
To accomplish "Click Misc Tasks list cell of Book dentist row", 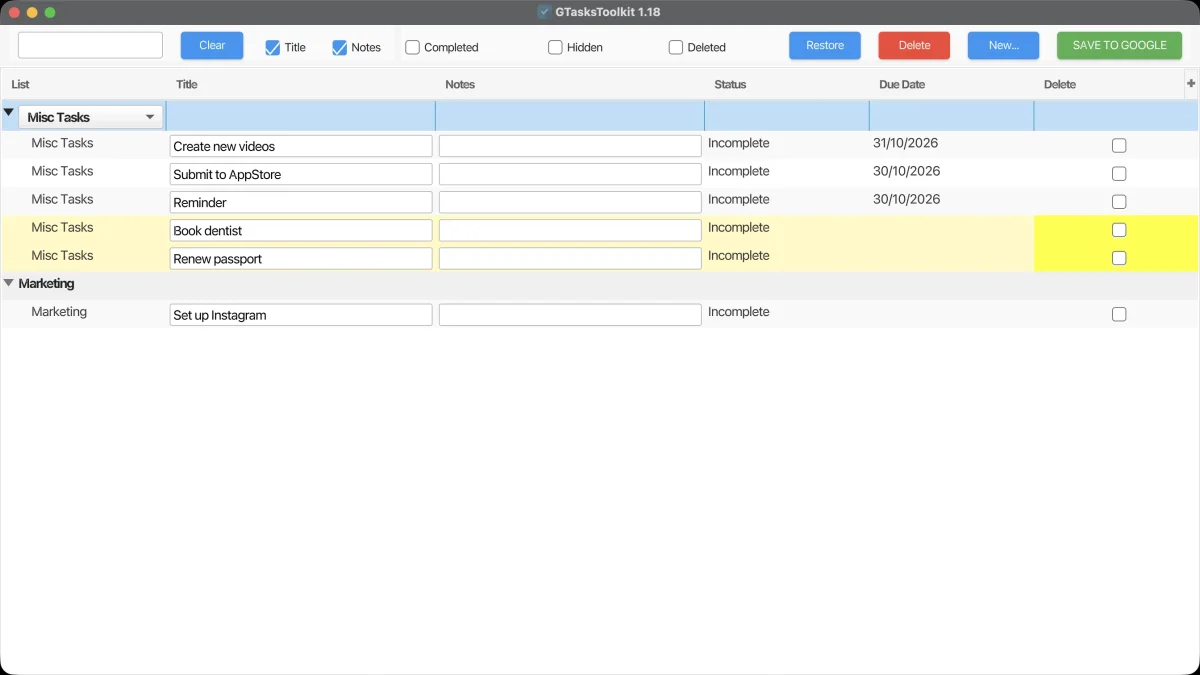I will tap(62, 227).
